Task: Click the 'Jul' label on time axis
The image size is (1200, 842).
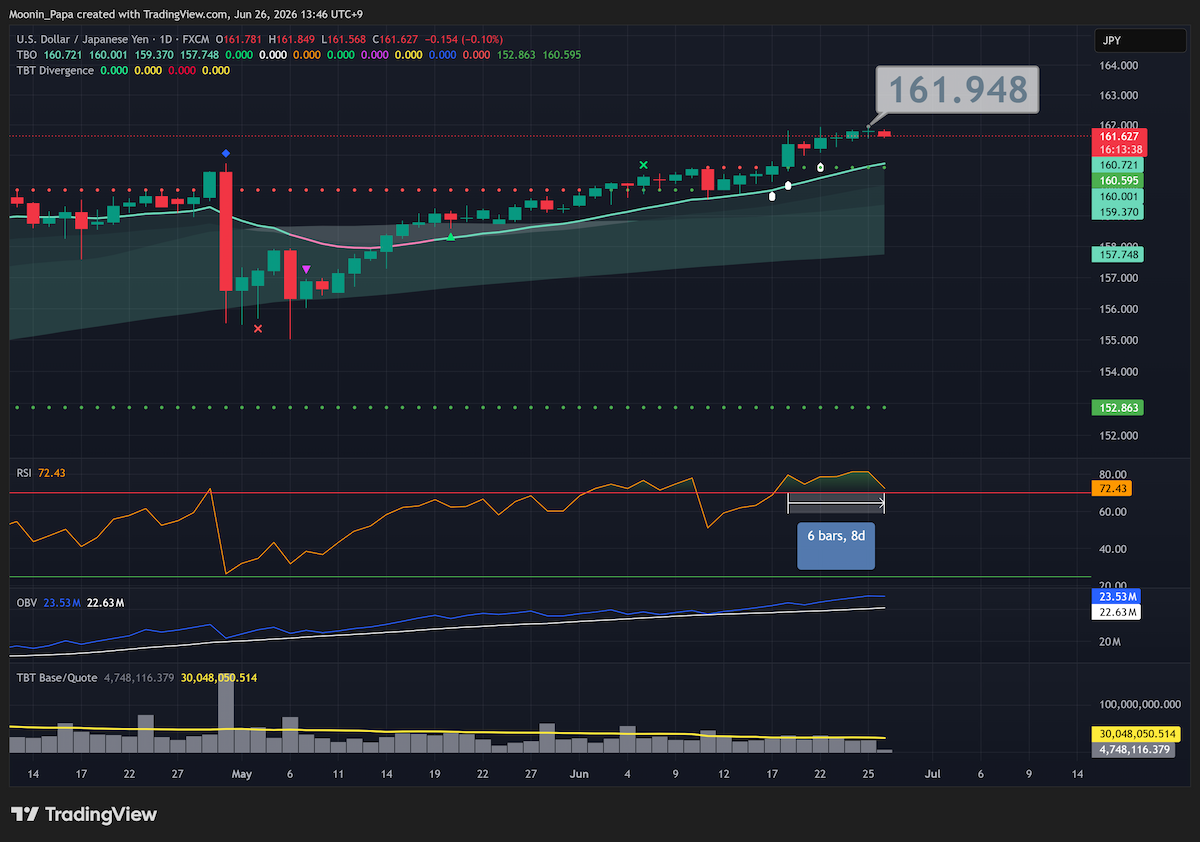Action: tap(932, 774)
